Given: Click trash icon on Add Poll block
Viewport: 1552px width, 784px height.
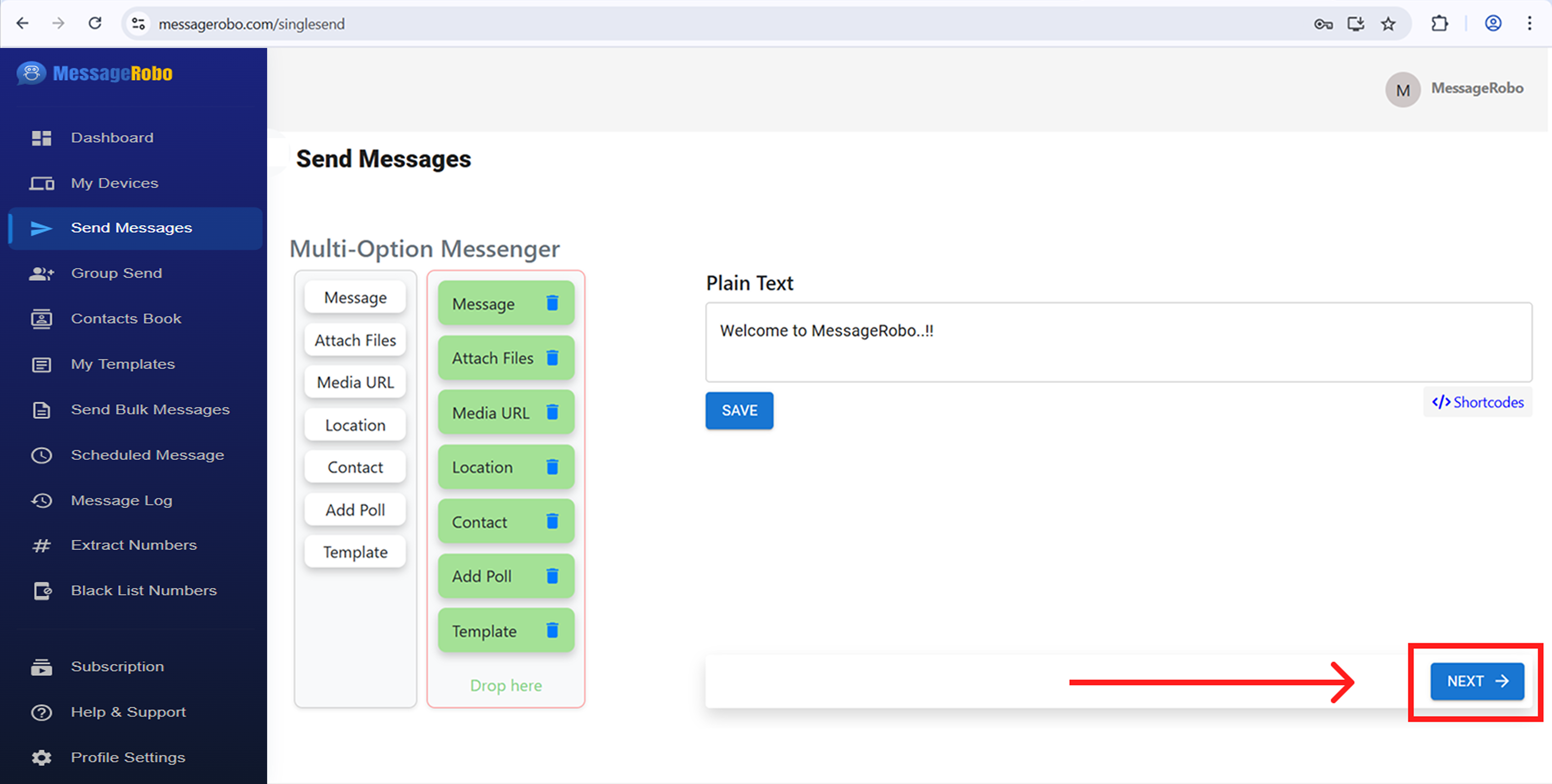Looking at the screenshot, I should tap(552, 576).
